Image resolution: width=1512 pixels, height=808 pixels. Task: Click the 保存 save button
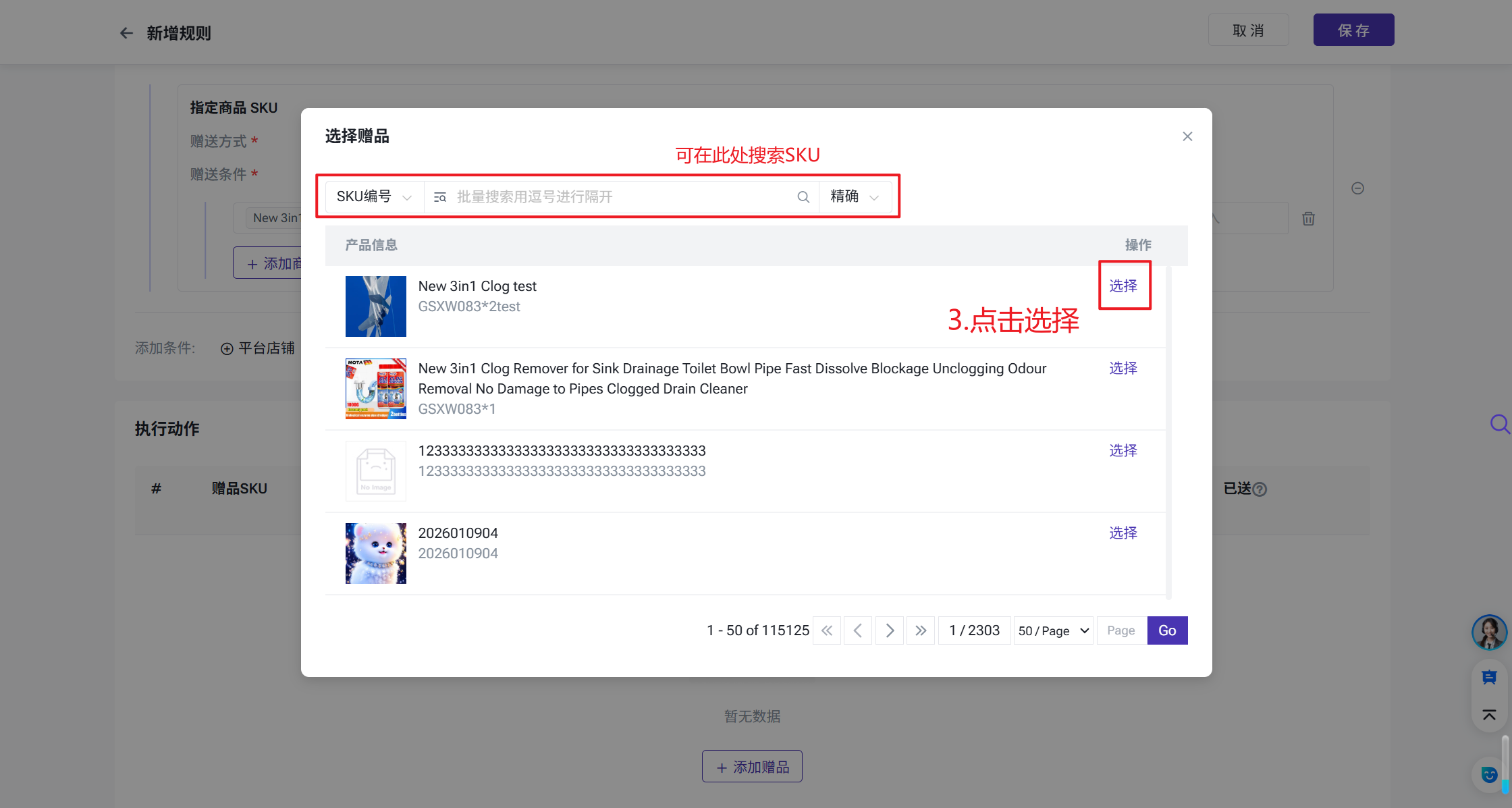click(x=1353, y=30)
